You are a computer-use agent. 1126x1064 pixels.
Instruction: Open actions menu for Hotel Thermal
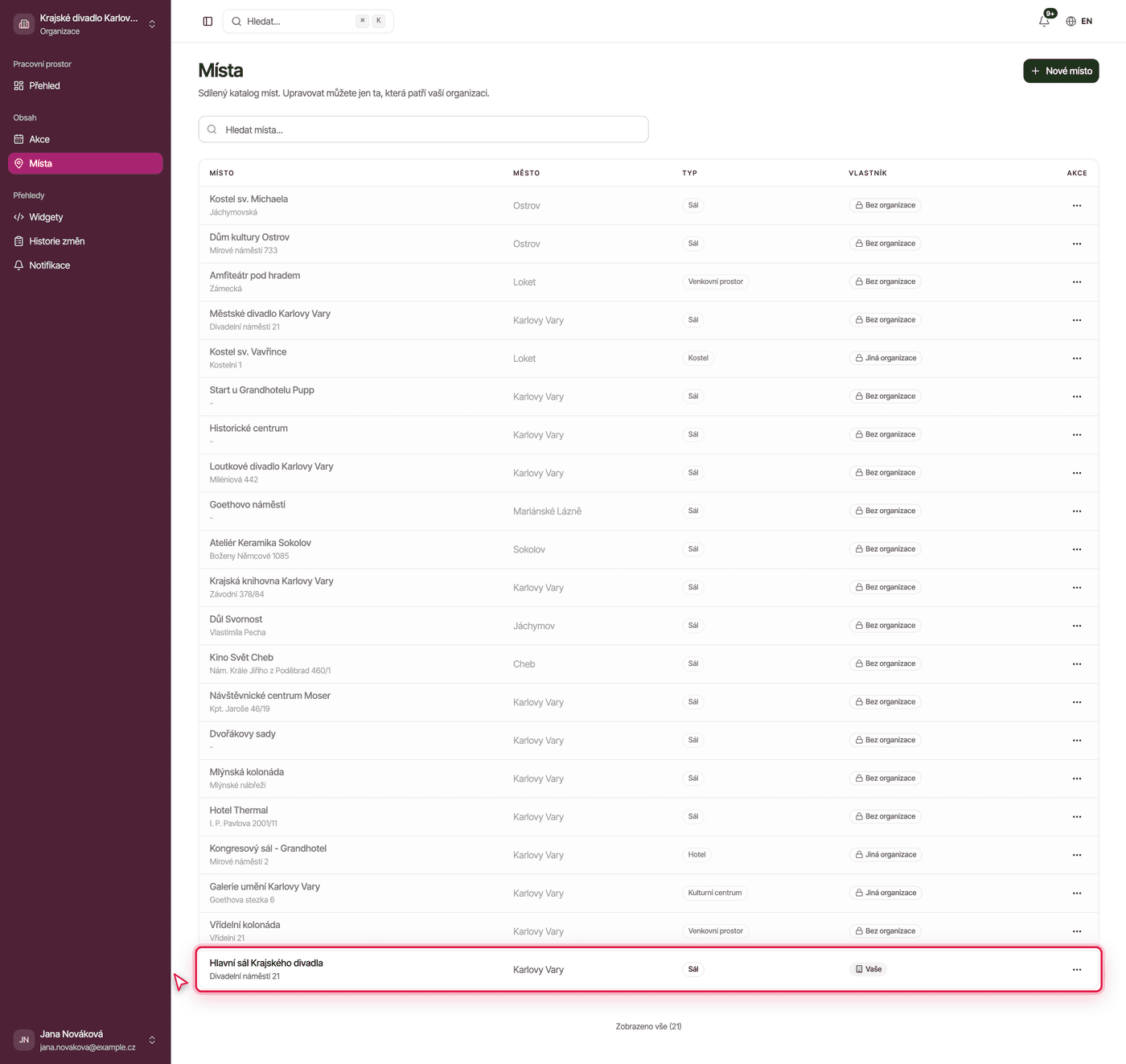point(1077,817)
